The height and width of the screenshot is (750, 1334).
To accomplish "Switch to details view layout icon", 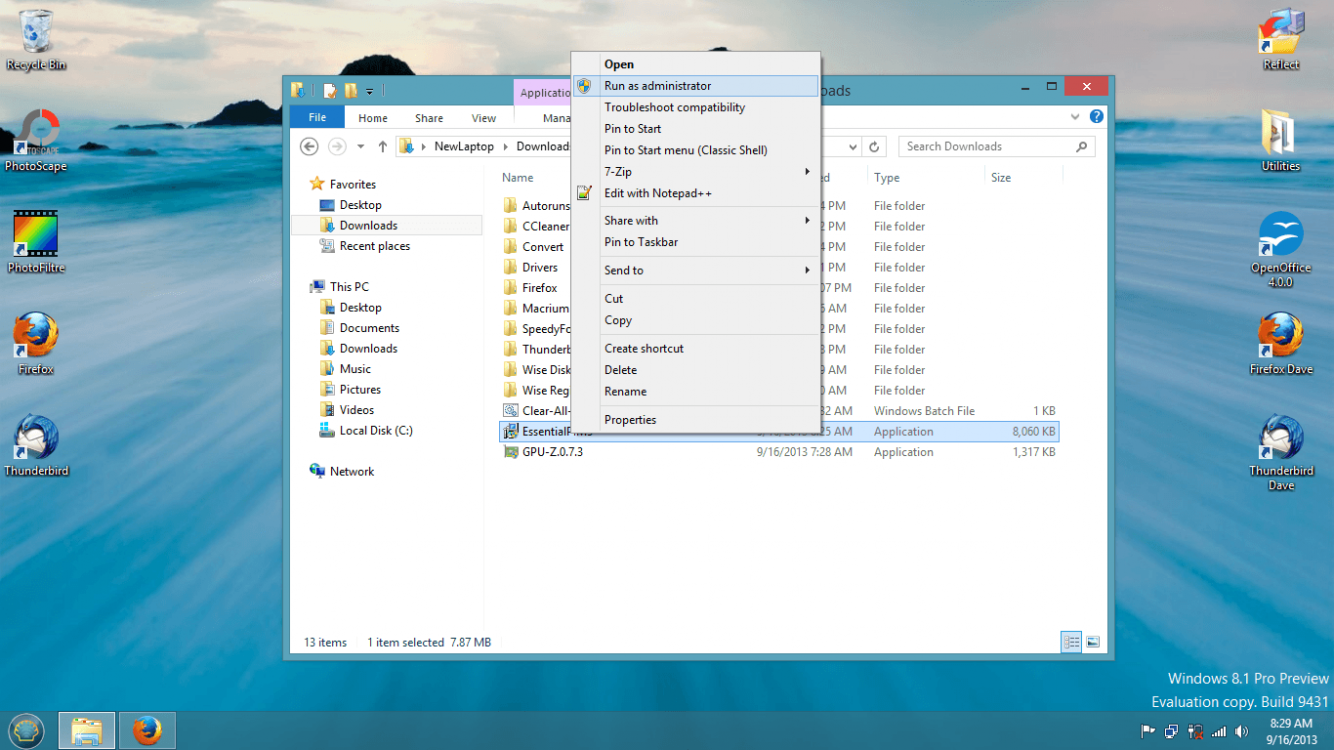I will point(1071,642).
